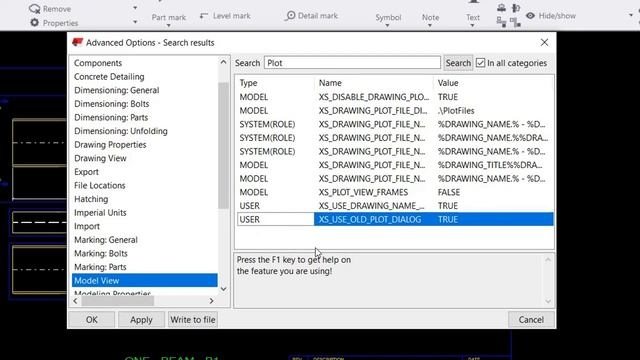
Task: Click the help text scroll down arrow
Action: click(x=548, y=301)
